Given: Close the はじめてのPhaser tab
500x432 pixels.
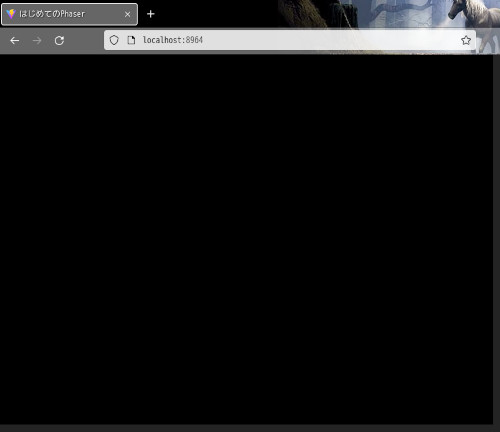Looking at the screenshot, I should tap(127, 14).
